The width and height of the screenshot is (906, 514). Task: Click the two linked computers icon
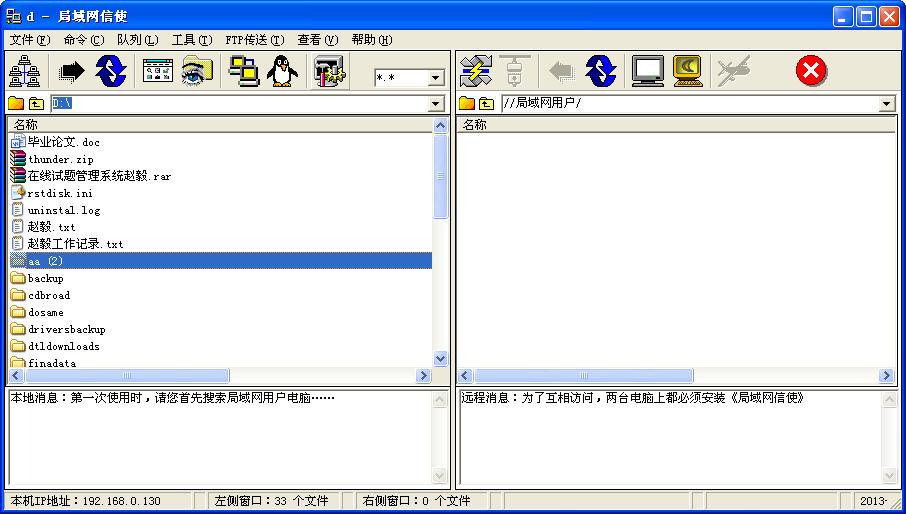coord(243,71)
